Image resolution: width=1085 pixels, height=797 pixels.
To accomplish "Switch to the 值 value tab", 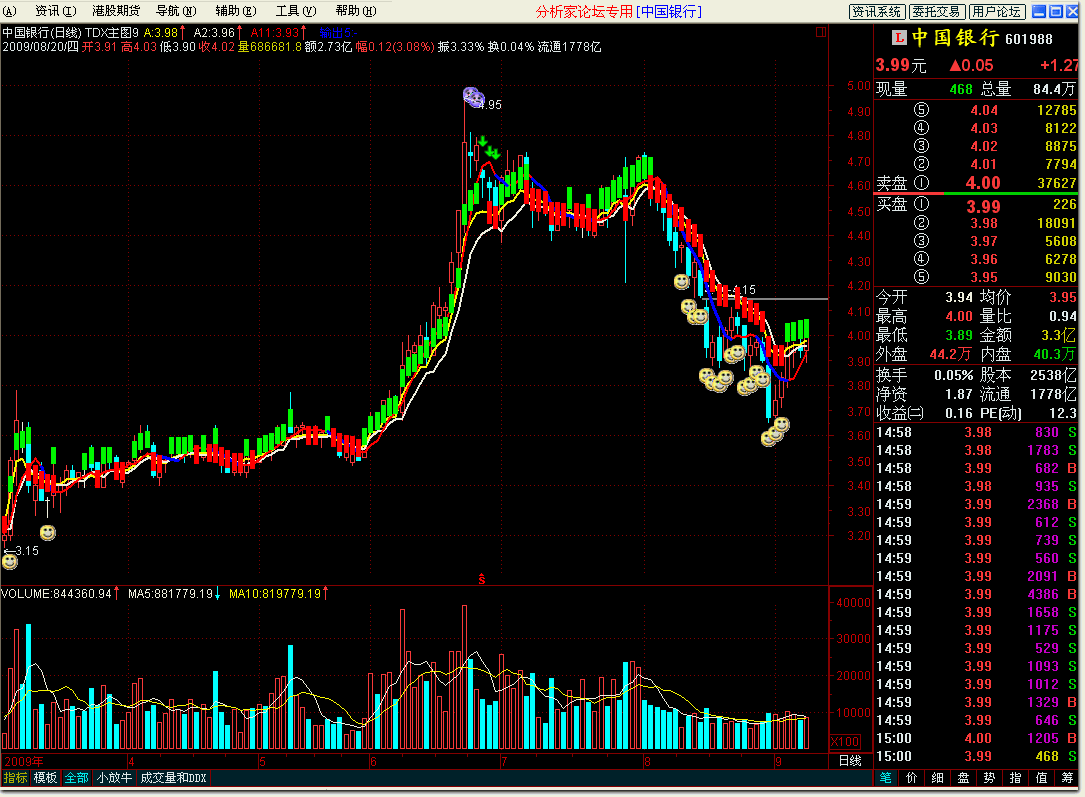I will (1041, 778).
